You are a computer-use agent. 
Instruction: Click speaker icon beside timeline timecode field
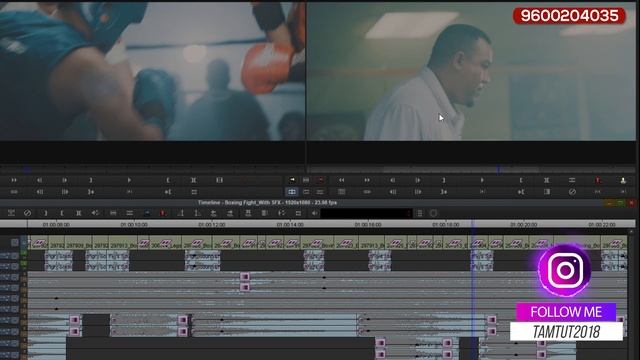[x=315, y=213]
